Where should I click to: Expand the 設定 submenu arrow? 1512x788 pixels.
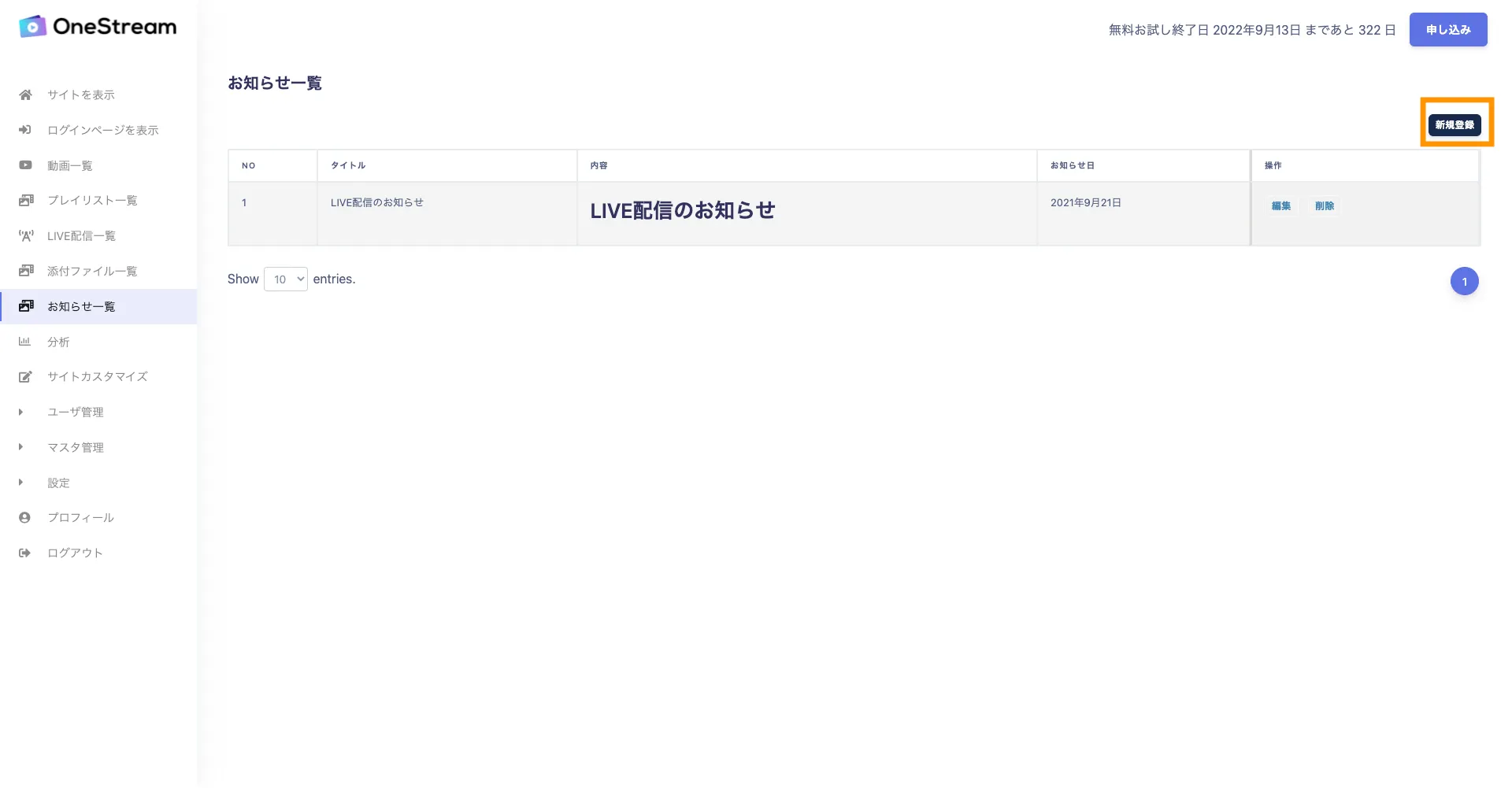(20, 483)
